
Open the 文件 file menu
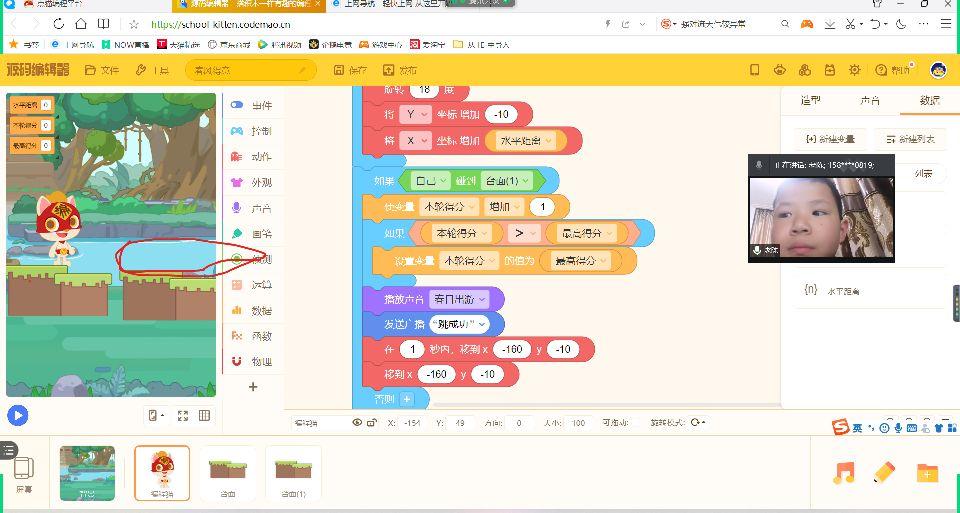point(102,70)
